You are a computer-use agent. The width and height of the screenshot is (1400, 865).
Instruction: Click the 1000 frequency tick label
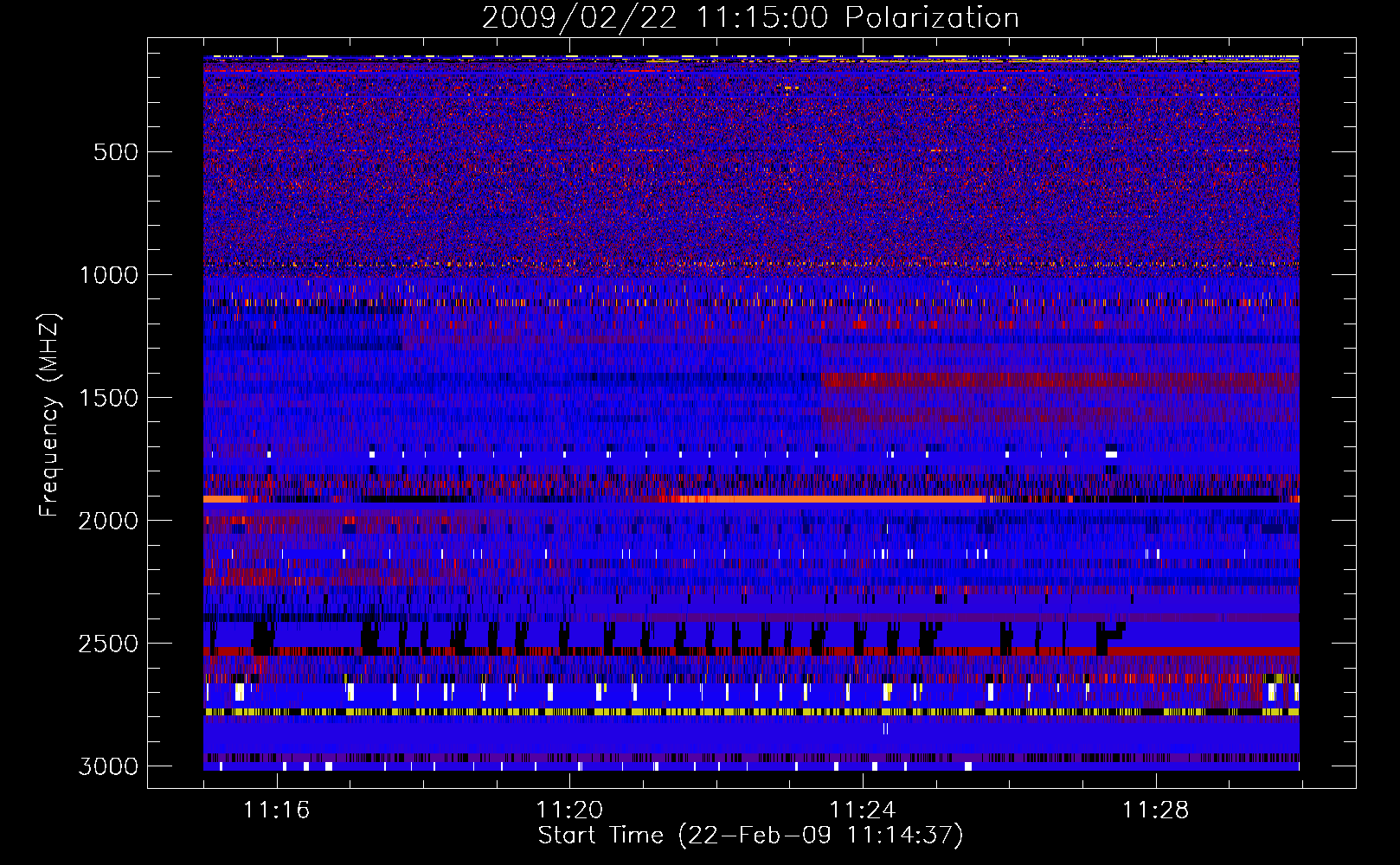[x=109, y=275]
